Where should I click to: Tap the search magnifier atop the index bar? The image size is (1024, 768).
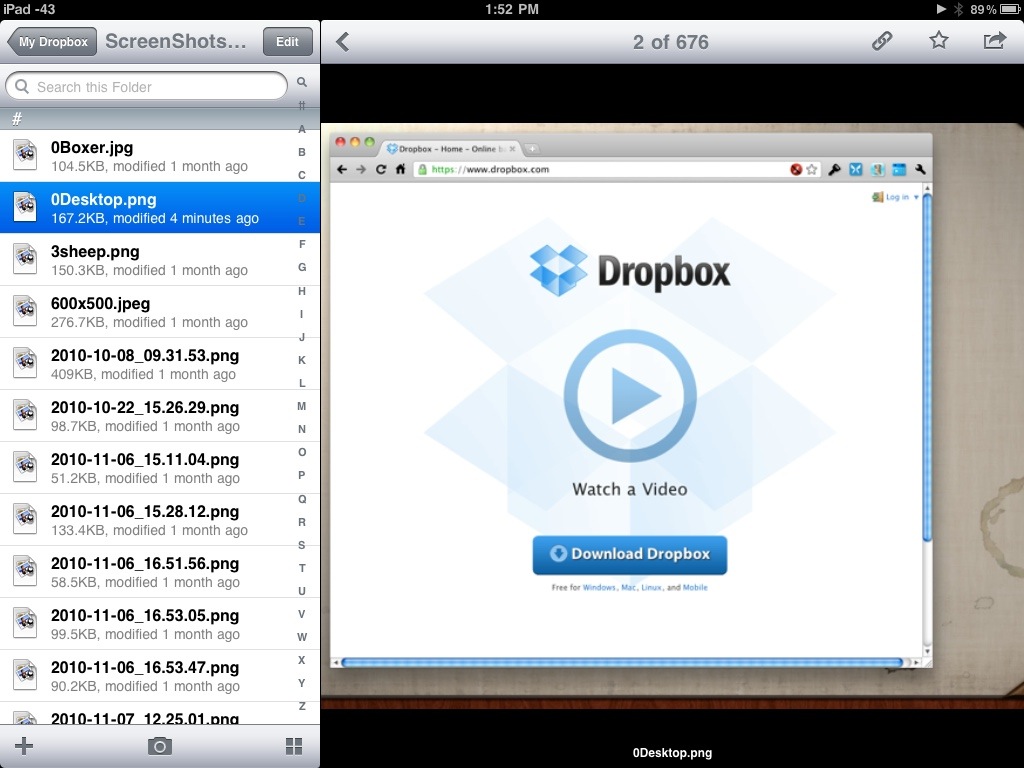302,82
